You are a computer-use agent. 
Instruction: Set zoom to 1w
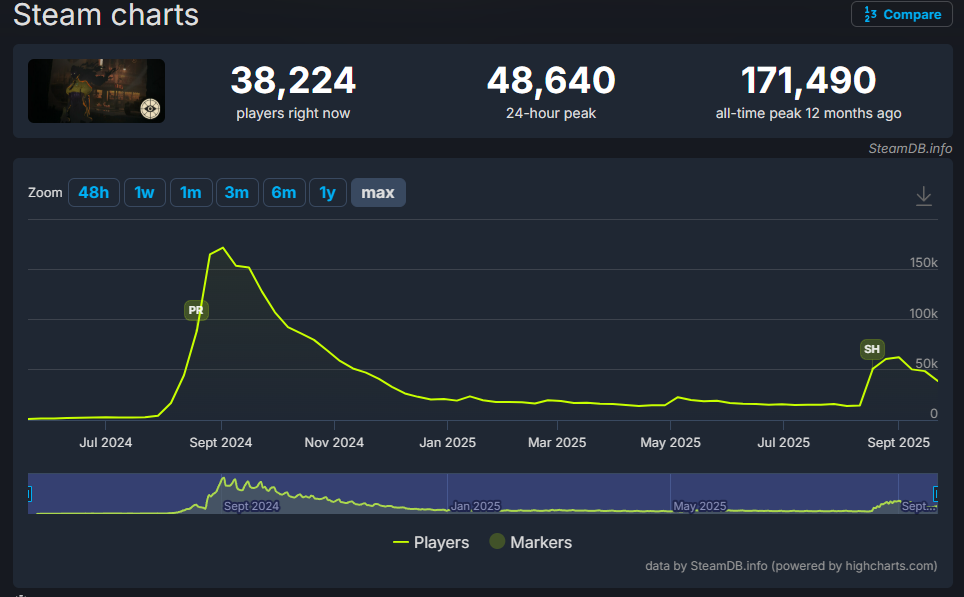click(144, 192)
